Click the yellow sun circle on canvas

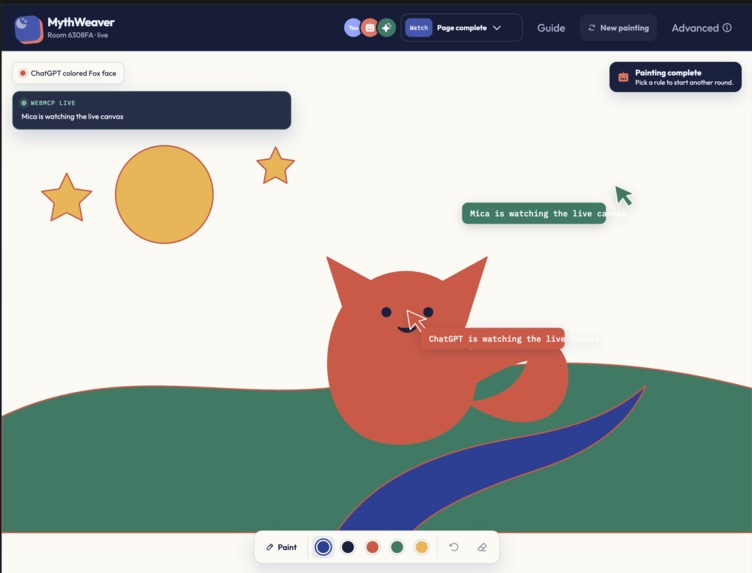pos(164,194)
